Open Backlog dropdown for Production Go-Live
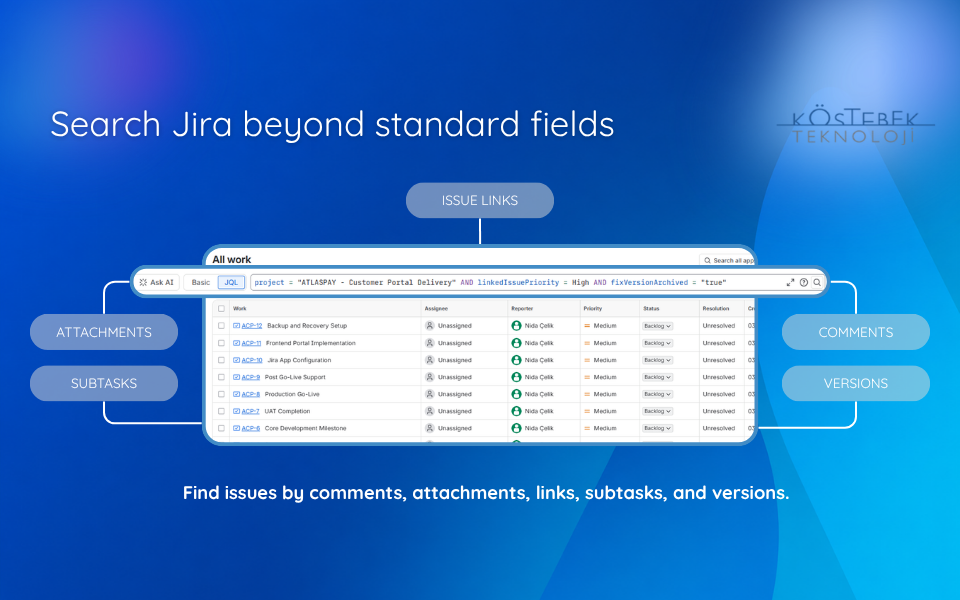This screenshot has width=960, height=600. (x=658, y=394)
